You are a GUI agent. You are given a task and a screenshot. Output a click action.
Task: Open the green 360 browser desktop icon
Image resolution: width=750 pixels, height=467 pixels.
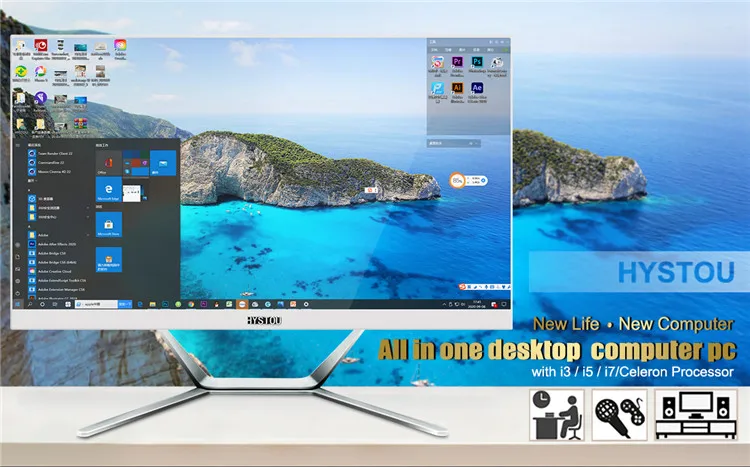21,72
